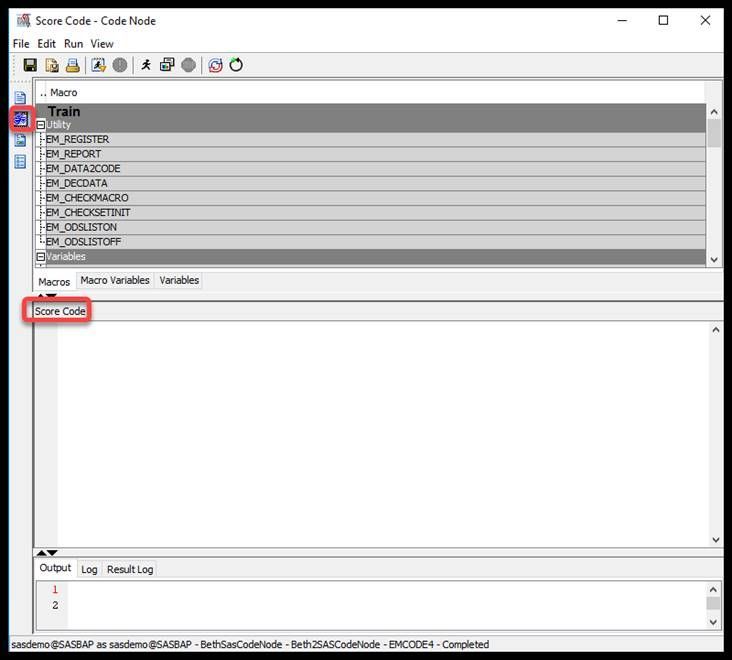The width and height of the screenshot is (732, 660).
Task: Click down arrow of Output pane scrollbar
Action: click(713, 622)
